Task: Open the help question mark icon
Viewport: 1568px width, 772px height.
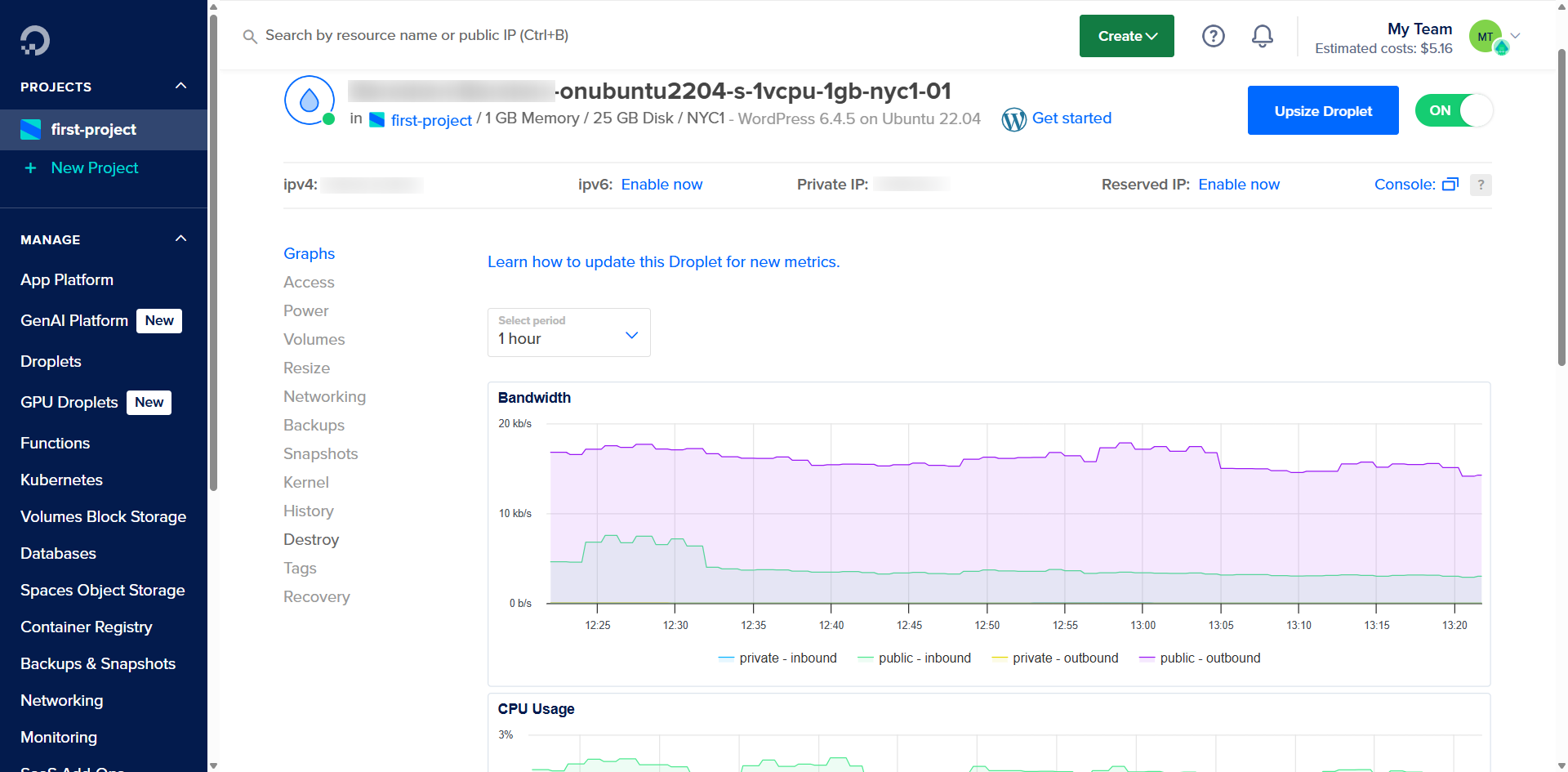Action: click(x=1213, y=36)
